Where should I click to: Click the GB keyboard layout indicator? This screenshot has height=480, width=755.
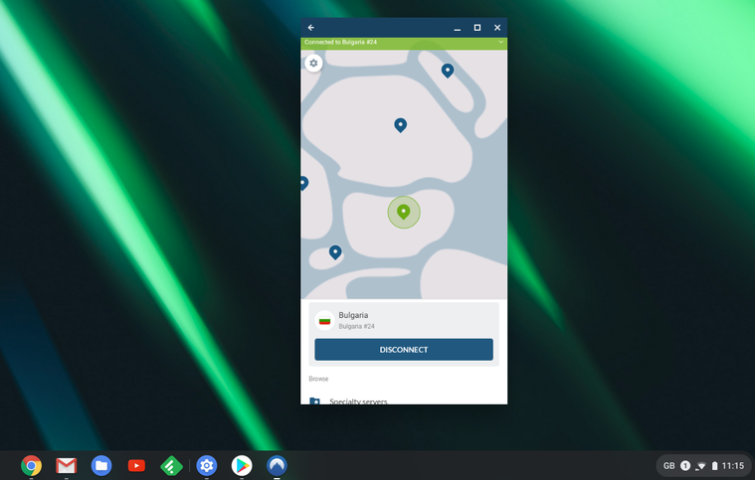pyautogui.click(x=669, y=466)
